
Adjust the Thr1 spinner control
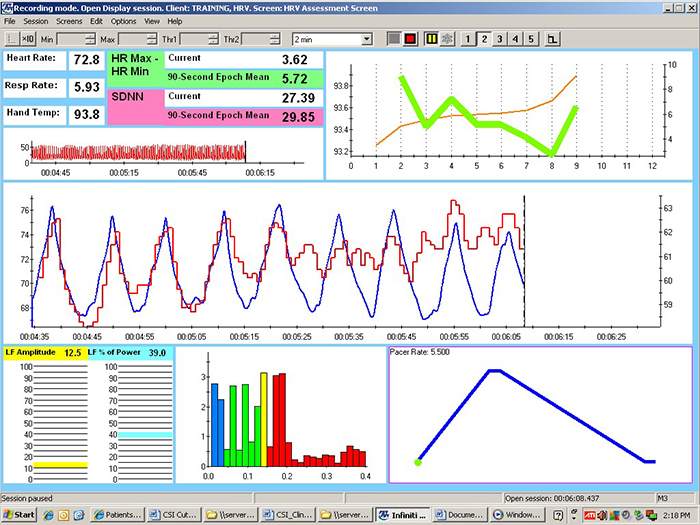212,38
